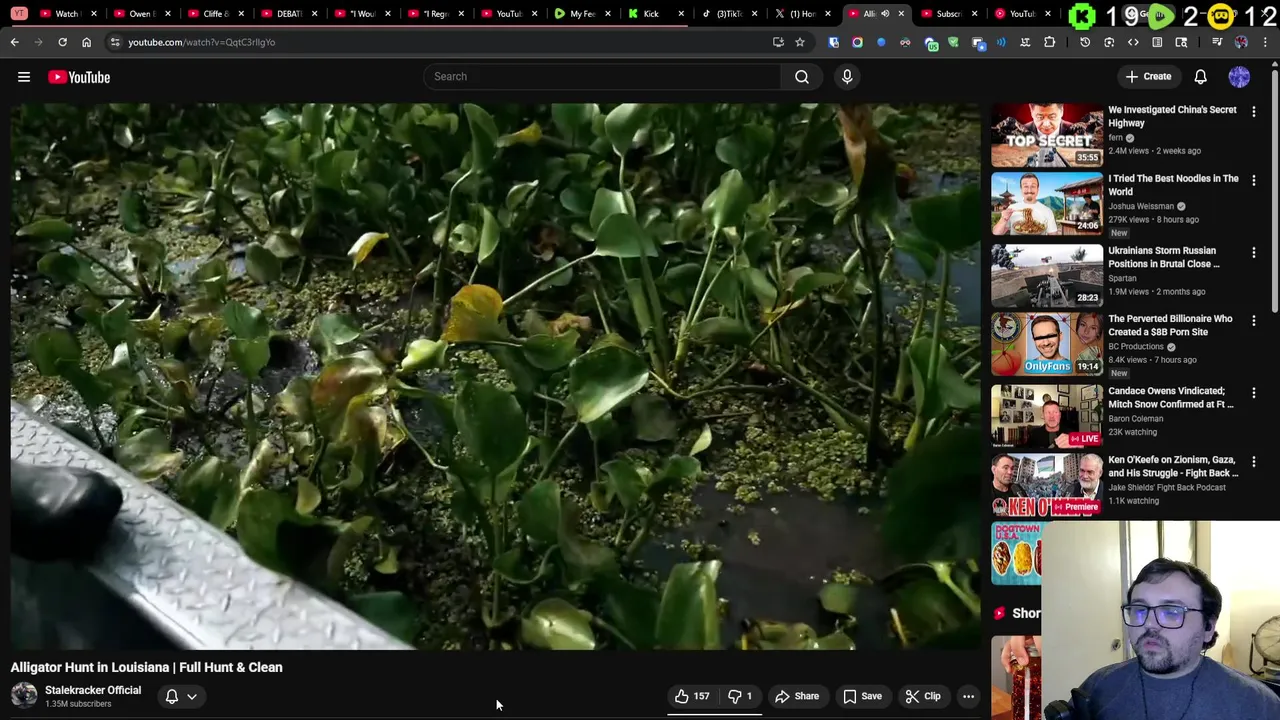Click the Alligator Hunt in Louisiana title
The image size is (1280, 720).
pyautogui.click(x=147, y=667)
